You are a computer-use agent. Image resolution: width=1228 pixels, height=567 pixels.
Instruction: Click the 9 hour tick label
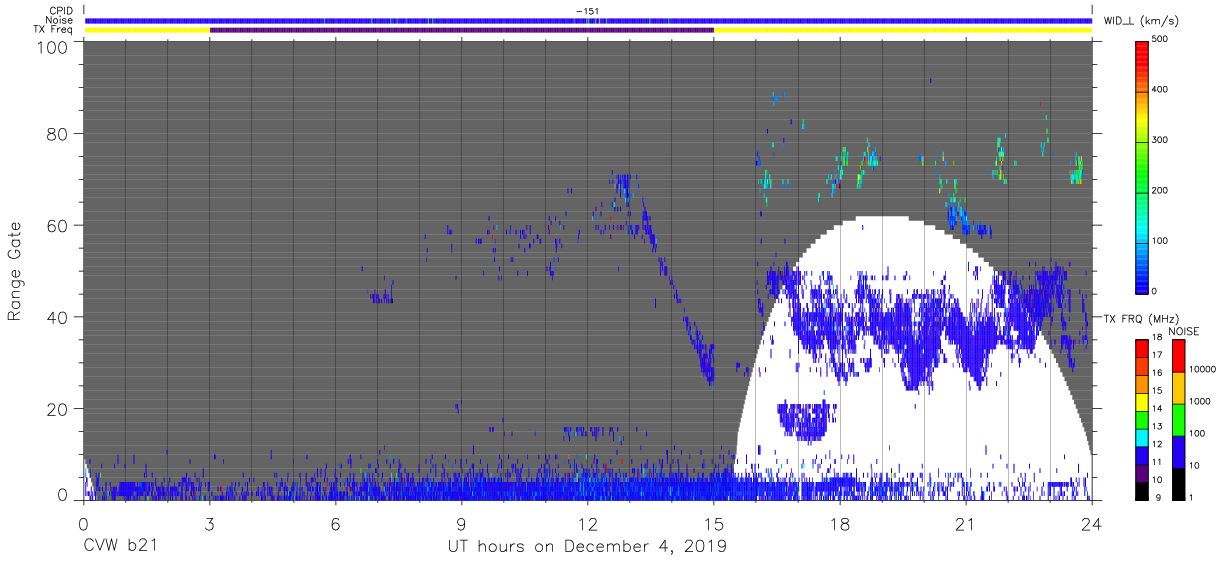click(x=461, y=522)
